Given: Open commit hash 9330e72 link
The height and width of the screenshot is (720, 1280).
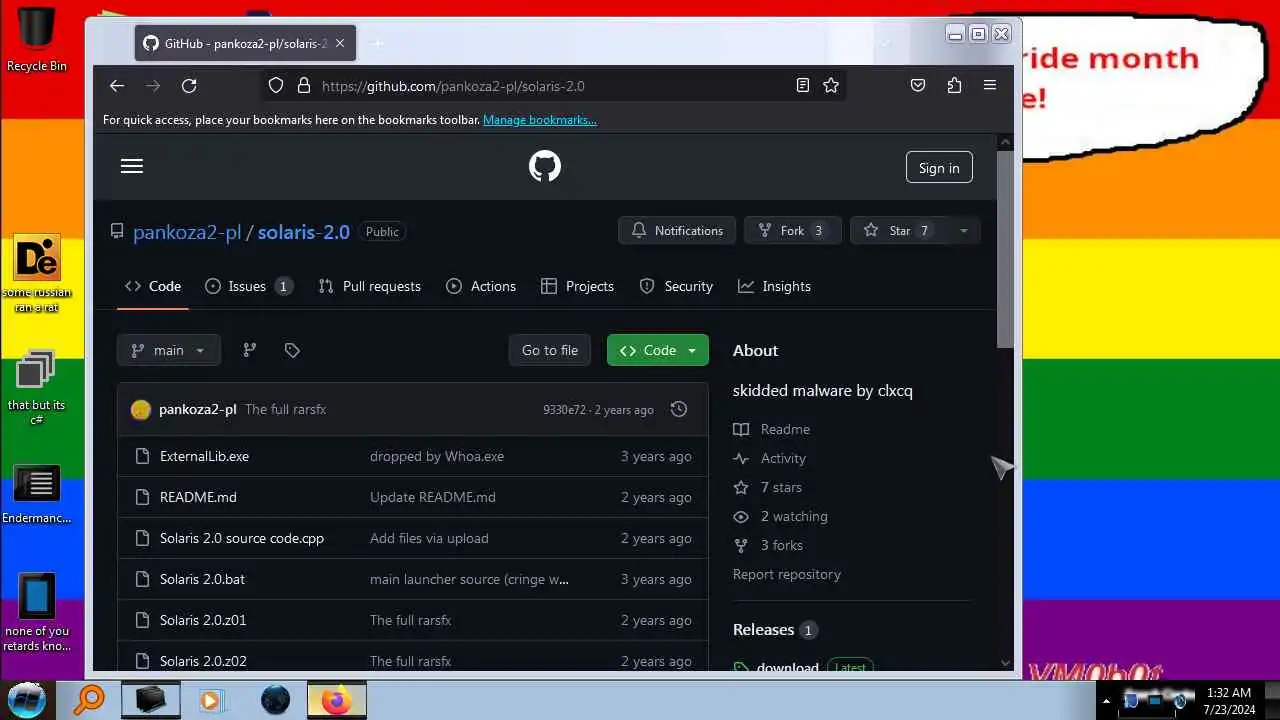Looking at the screenshot, I should click(564, 410).
